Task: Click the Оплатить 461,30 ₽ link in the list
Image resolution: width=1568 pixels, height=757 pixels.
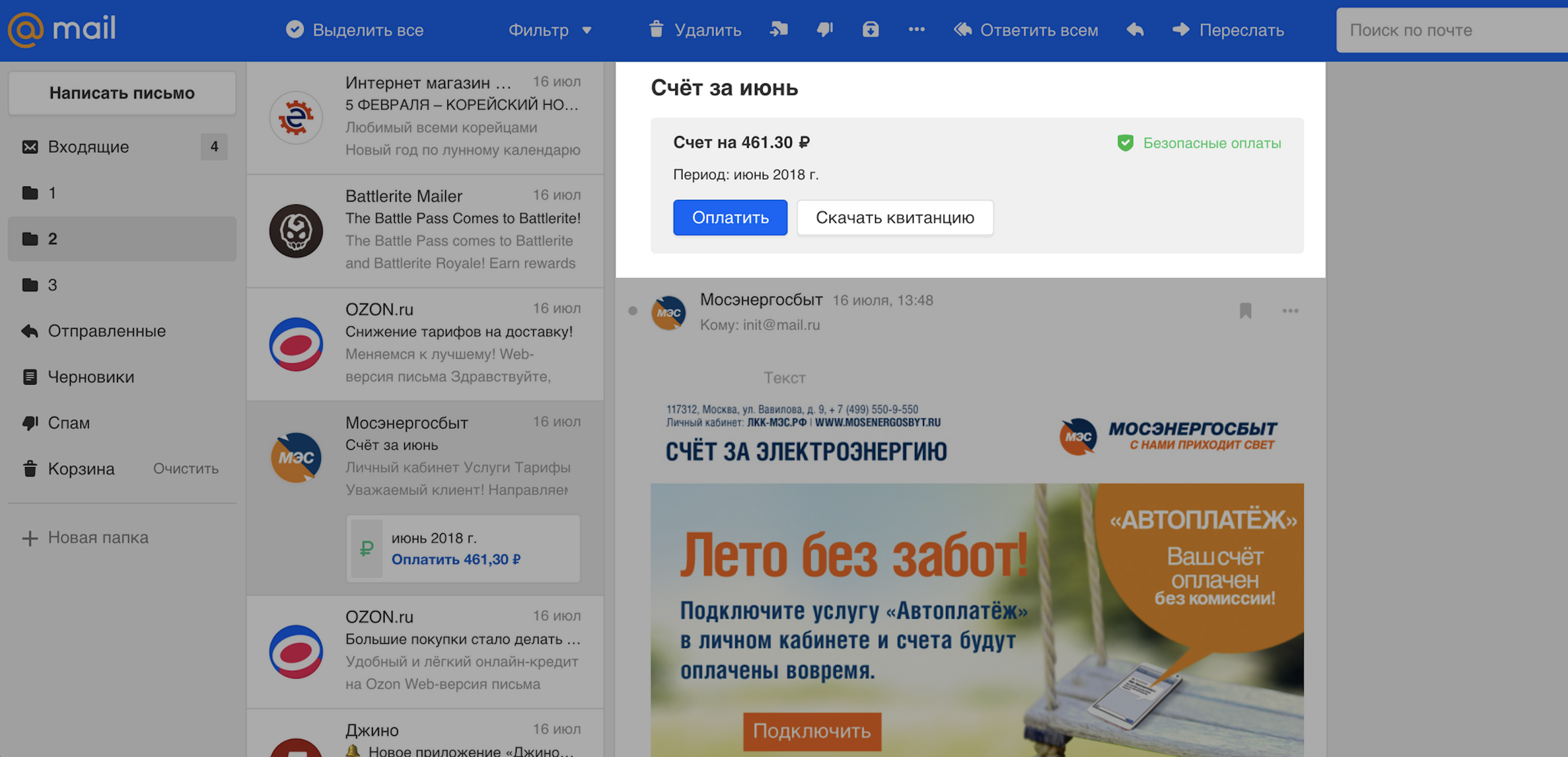Action: click(456, 559)
